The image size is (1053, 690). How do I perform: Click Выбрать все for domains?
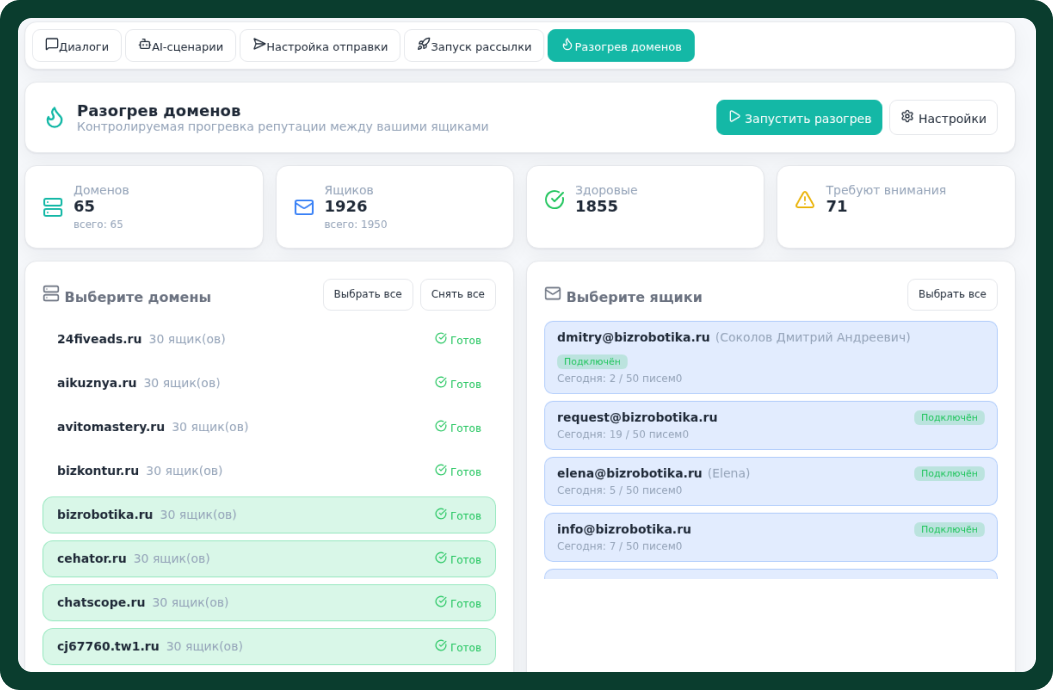(368, 294)
